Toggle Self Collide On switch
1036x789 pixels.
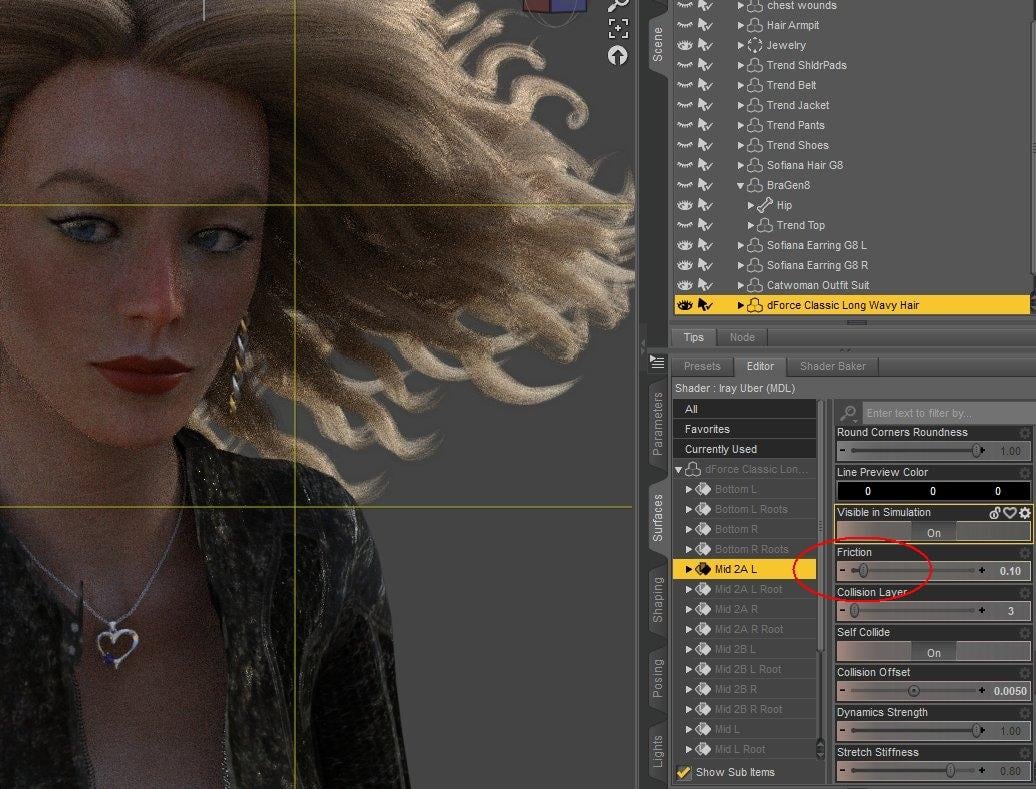(x=933, y=653)
